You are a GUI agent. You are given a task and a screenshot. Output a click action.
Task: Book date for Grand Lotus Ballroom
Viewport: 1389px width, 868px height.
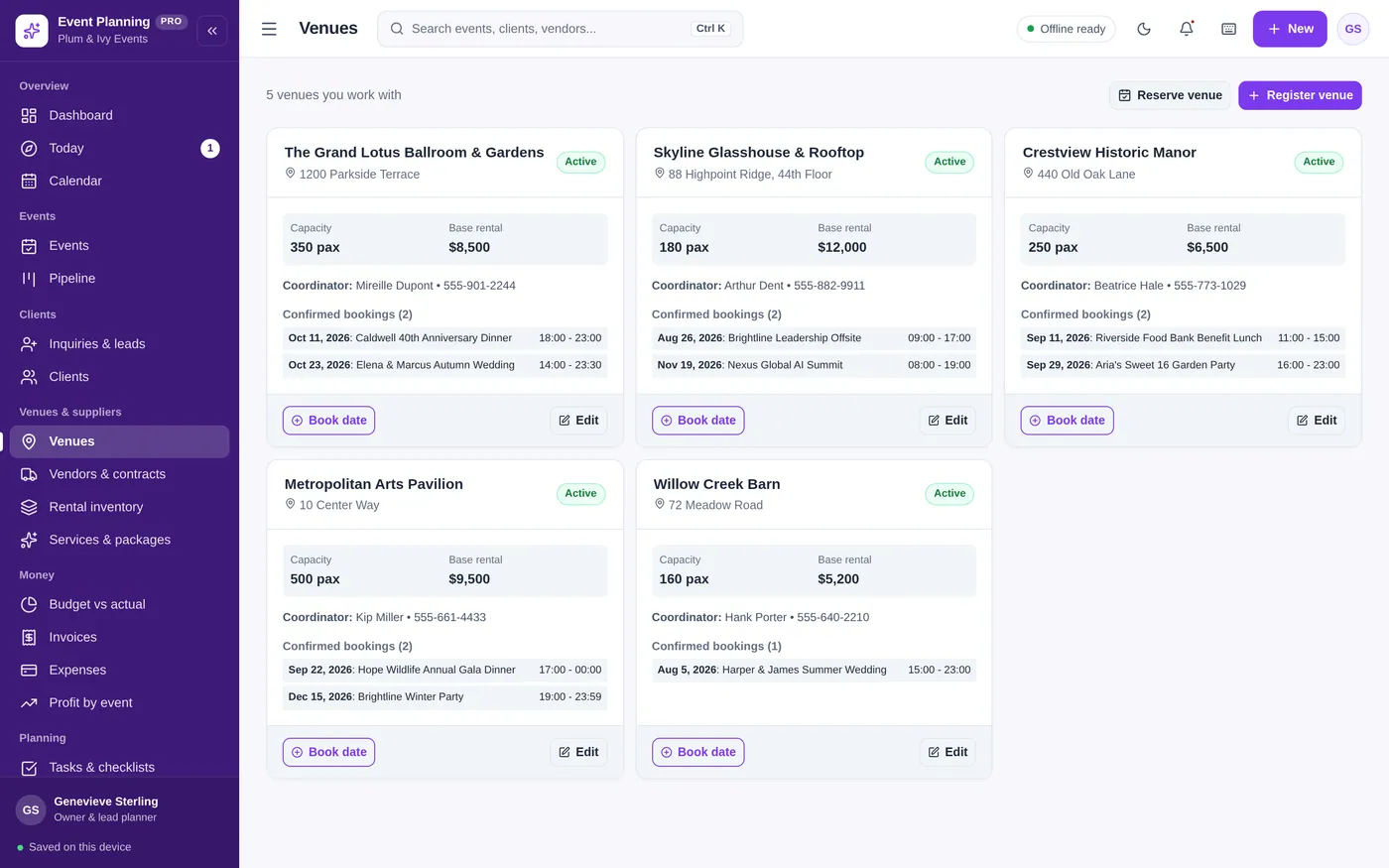point(328,421)
